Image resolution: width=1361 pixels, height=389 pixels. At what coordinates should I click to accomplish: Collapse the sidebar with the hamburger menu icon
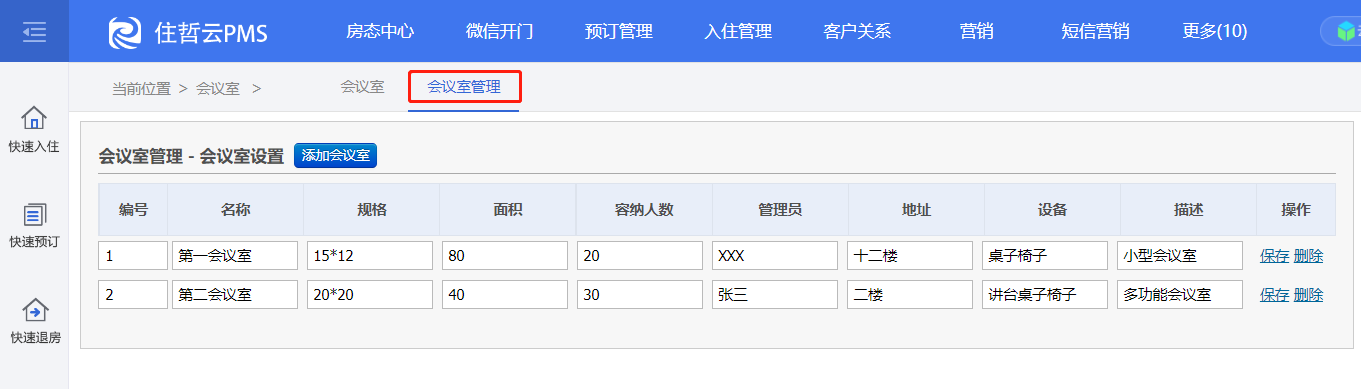pyautogui.click(x=34, y=31)
